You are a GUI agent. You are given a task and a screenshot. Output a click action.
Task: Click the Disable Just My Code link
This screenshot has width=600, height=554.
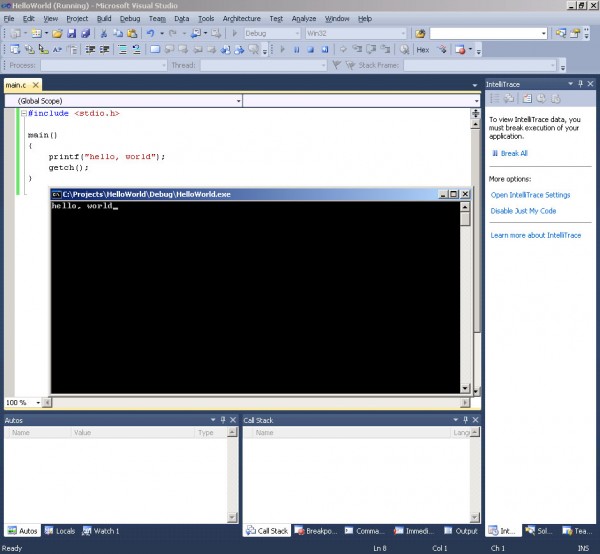coord(523,211)
